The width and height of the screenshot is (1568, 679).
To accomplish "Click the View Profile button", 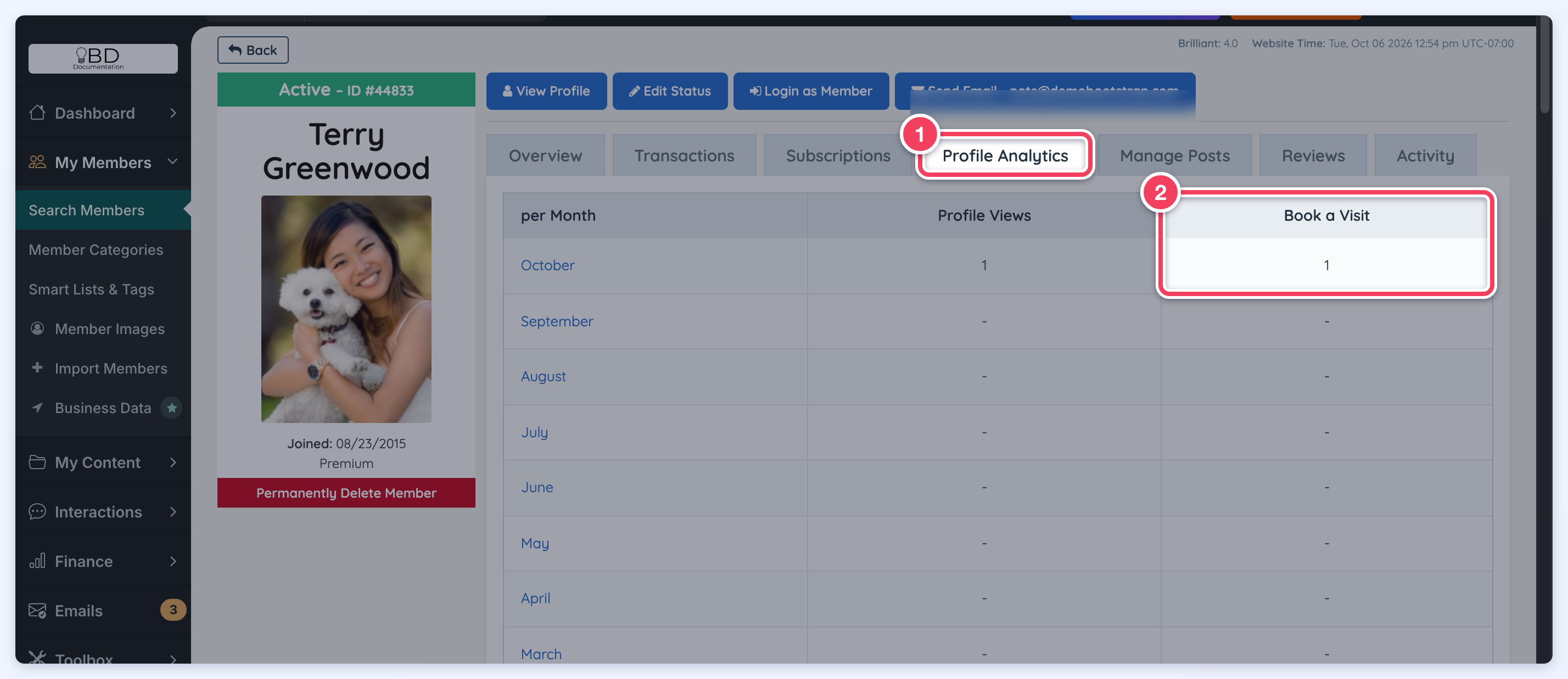I will (x=546, y=91).
